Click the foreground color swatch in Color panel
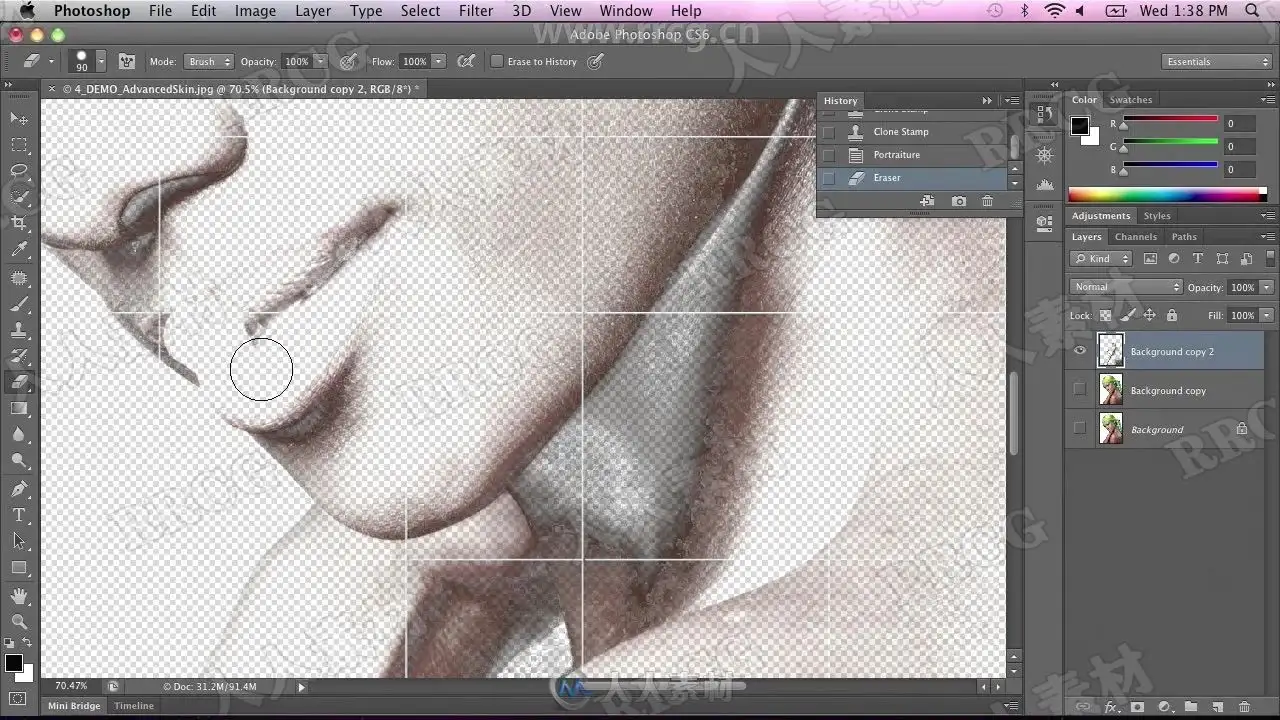Image resolution: width=1280 pixels, height=720 pixels. point(1080,126)
